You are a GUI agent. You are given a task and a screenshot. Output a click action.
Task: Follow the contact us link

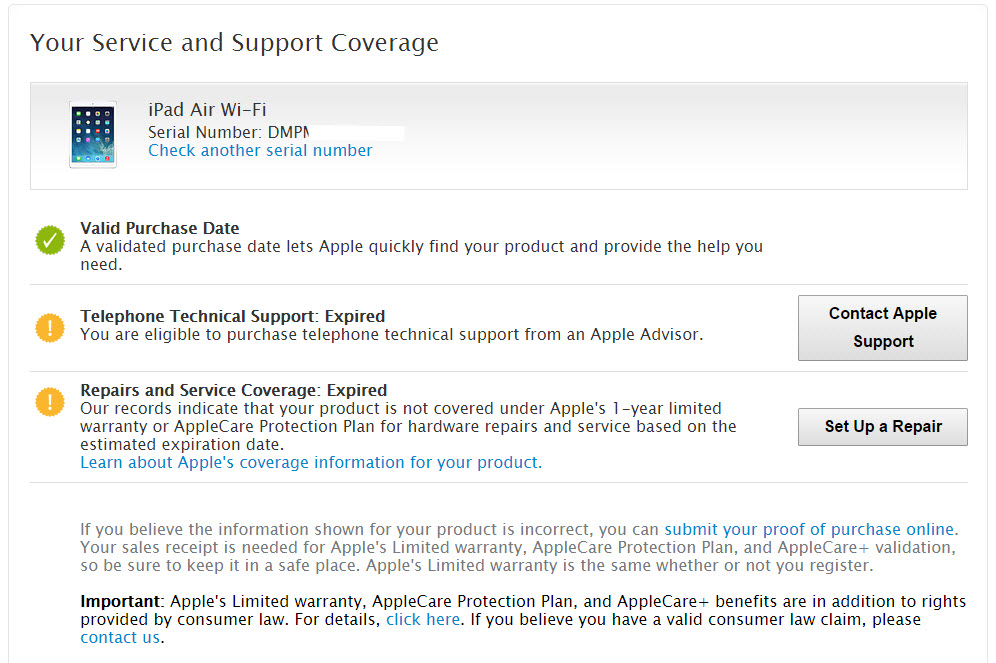119,638
